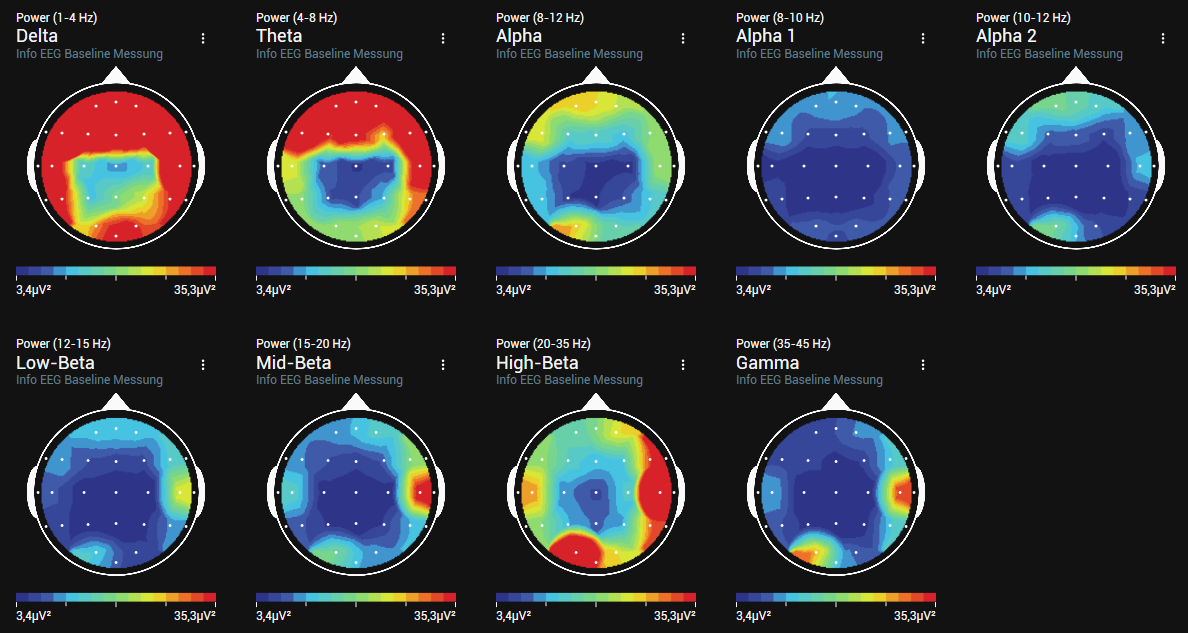This screenshot has height=633, width=1188.
Task: Open the Gamma panel options menu
Action: [x=922, y=364]
